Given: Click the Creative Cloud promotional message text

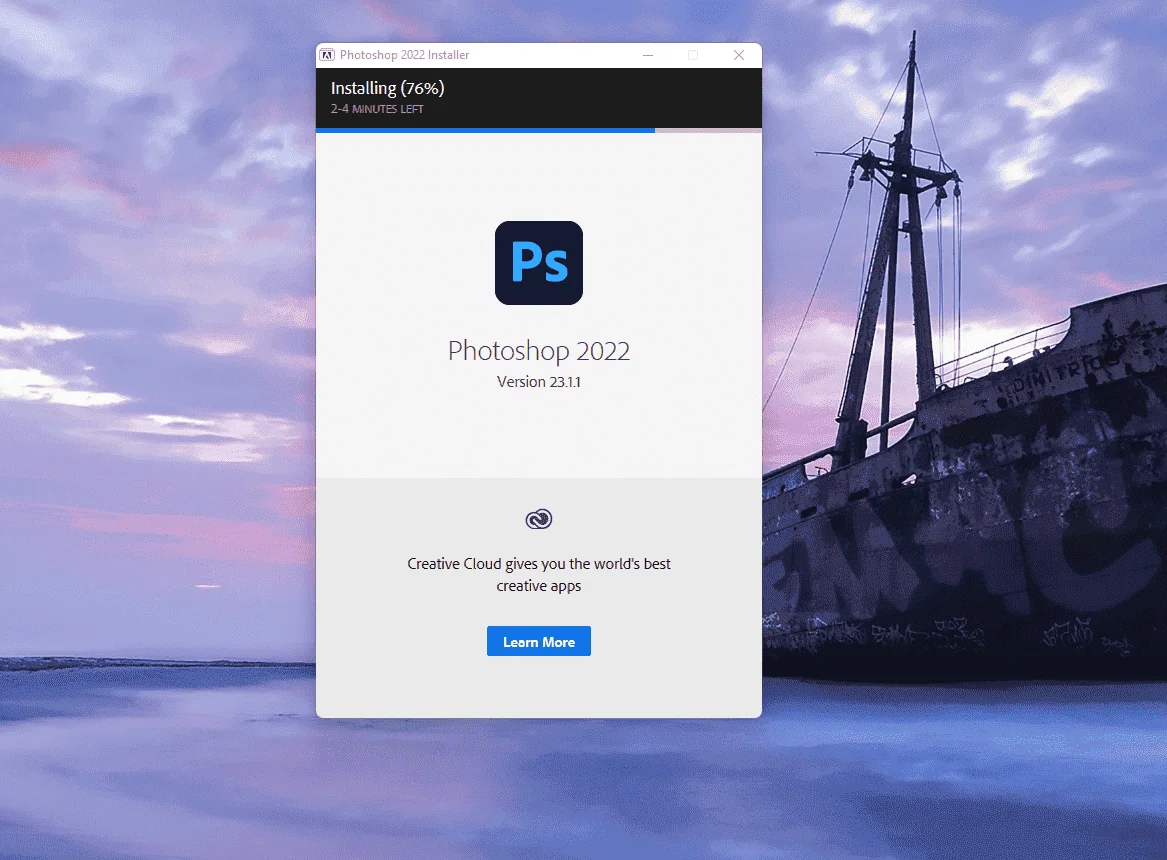Looking at the screenshot, I should pyautogui.click(x=539, y=574).
